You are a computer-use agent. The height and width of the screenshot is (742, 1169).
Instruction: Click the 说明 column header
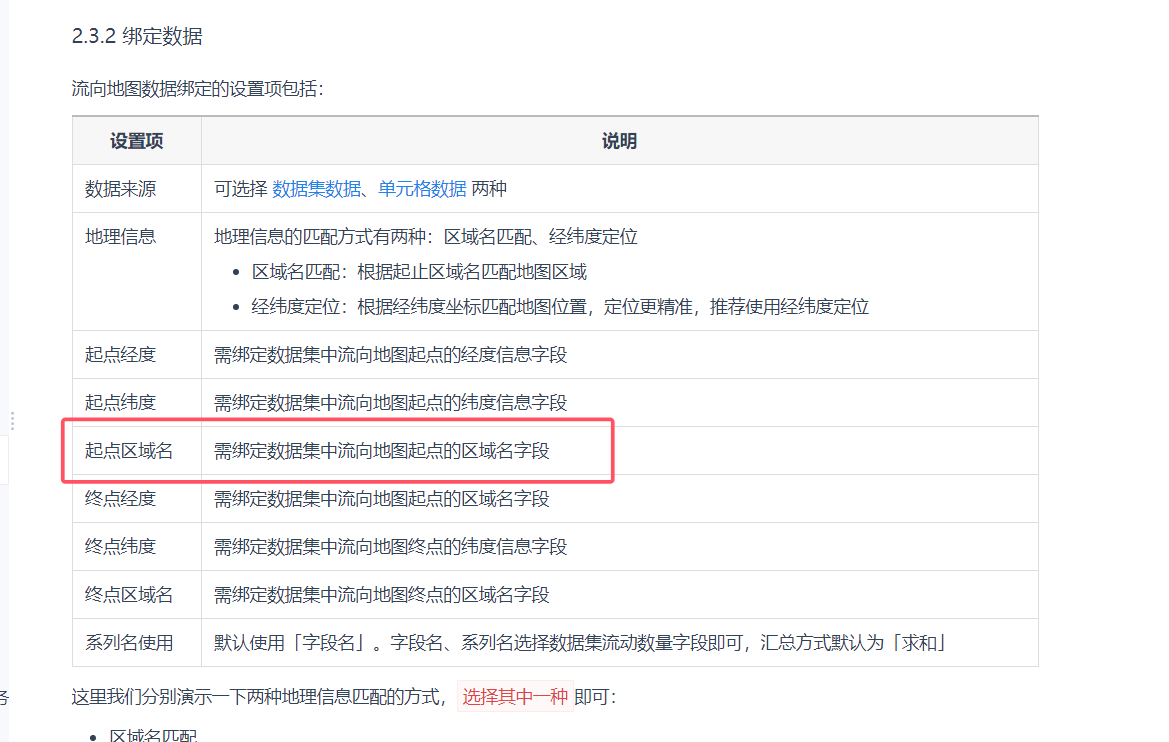(x=619, y=141)
